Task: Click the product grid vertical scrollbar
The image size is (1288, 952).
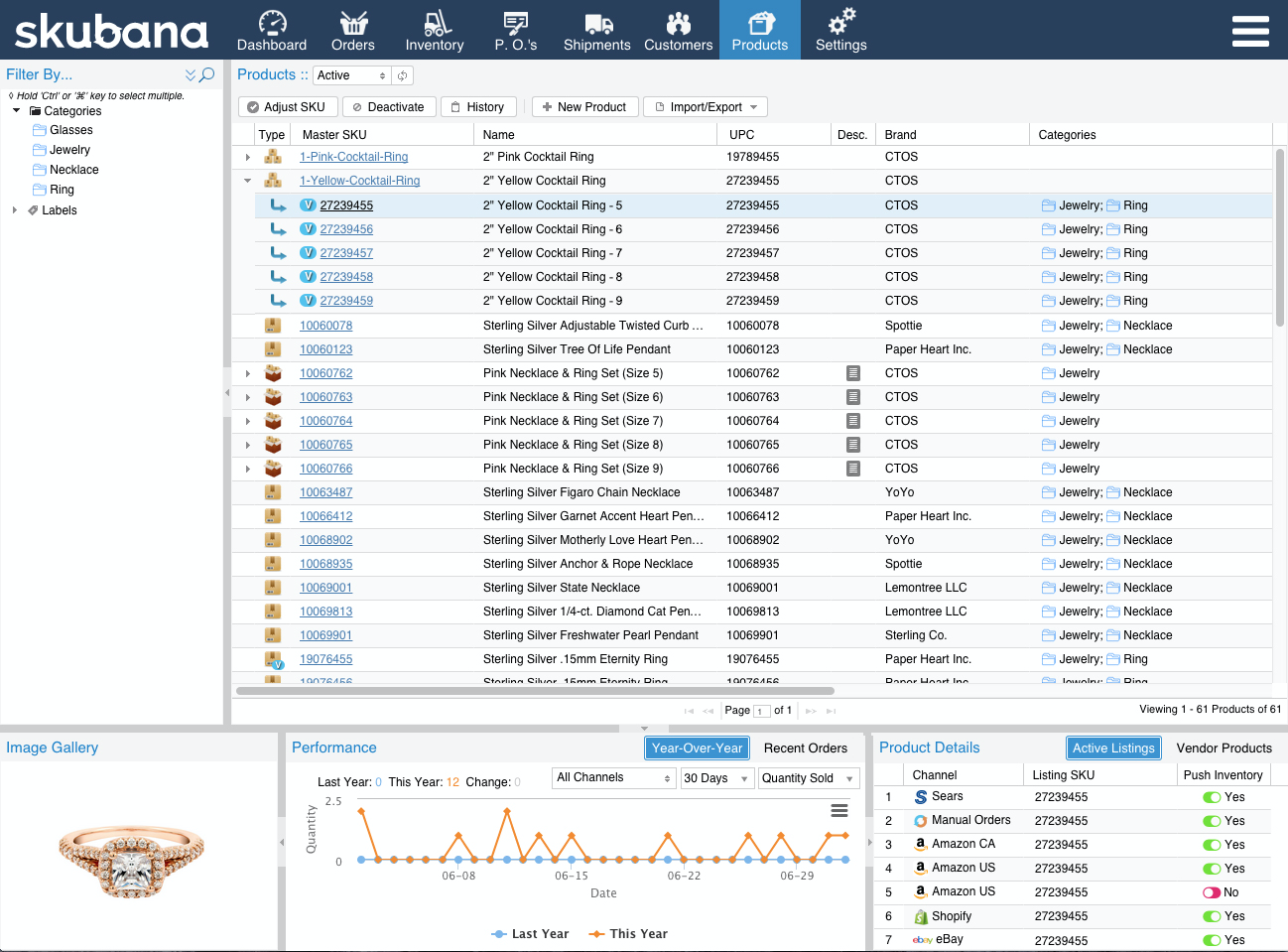Action: click(x=1280, y=237)
